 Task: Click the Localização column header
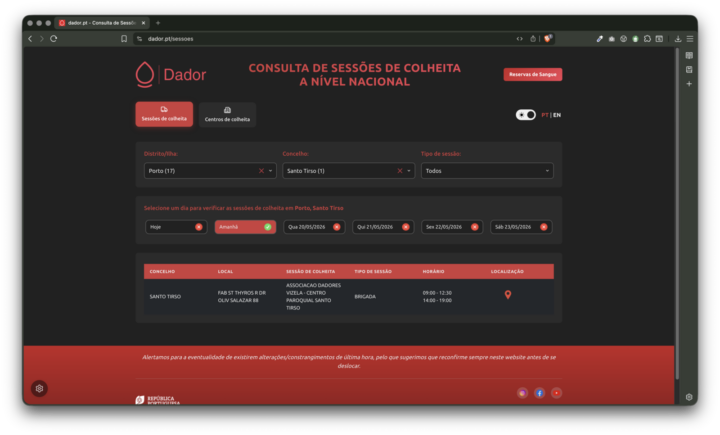coord(507,271)
